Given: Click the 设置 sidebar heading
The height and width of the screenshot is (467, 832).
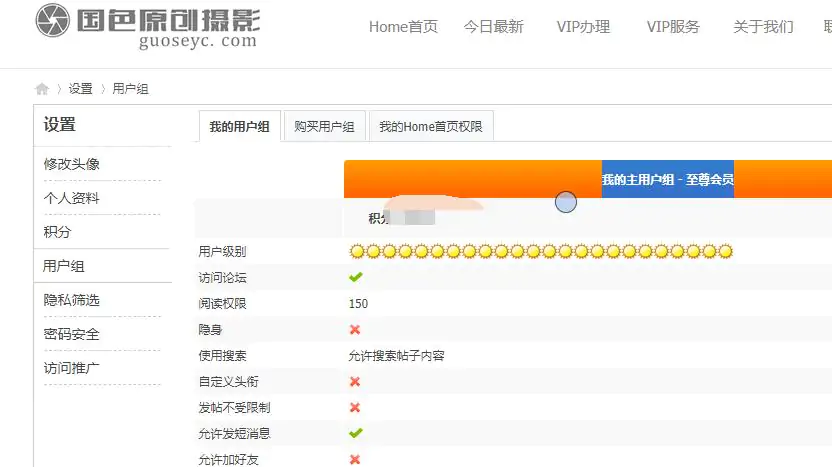Looking at the screenshot, I should click(59, 125).
